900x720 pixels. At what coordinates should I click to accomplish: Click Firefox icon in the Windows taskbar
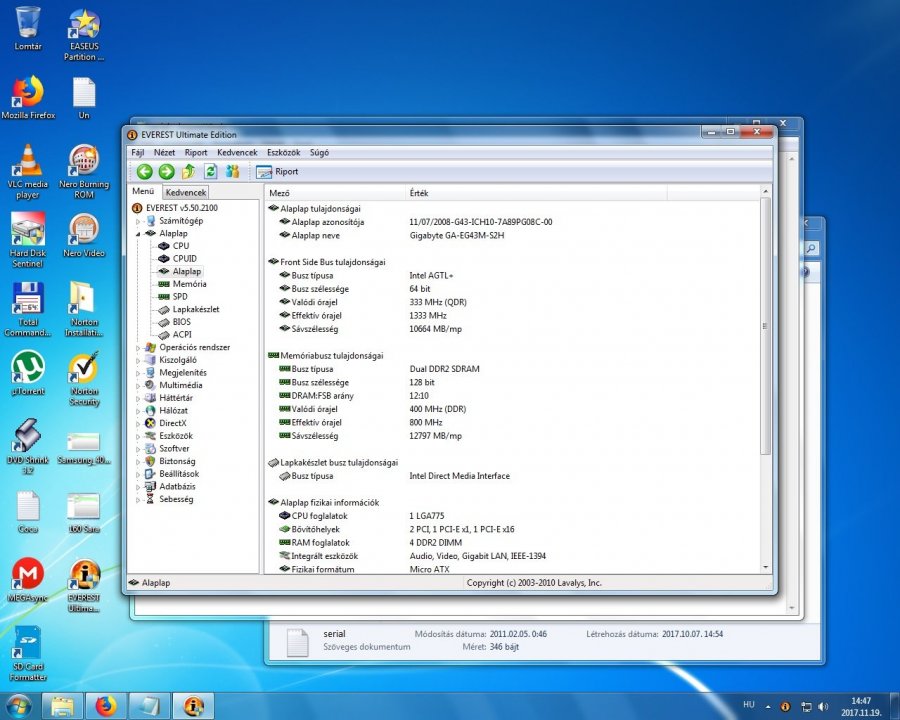point(106,705)
